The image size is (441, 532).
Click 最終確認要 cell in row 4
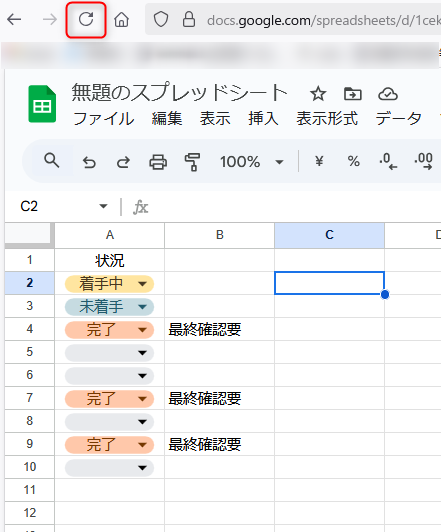click(219, 329)
